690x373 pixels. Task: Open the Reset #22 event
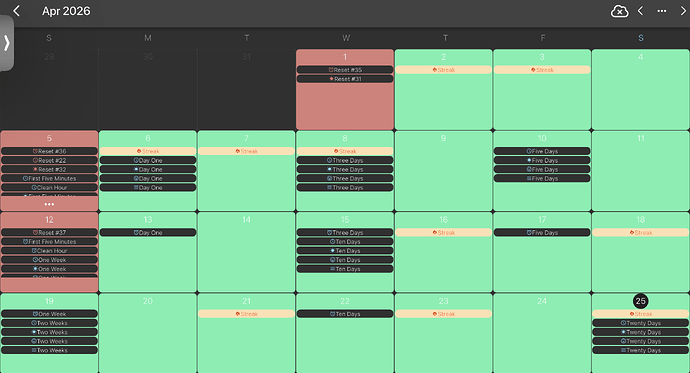point(49,160)
